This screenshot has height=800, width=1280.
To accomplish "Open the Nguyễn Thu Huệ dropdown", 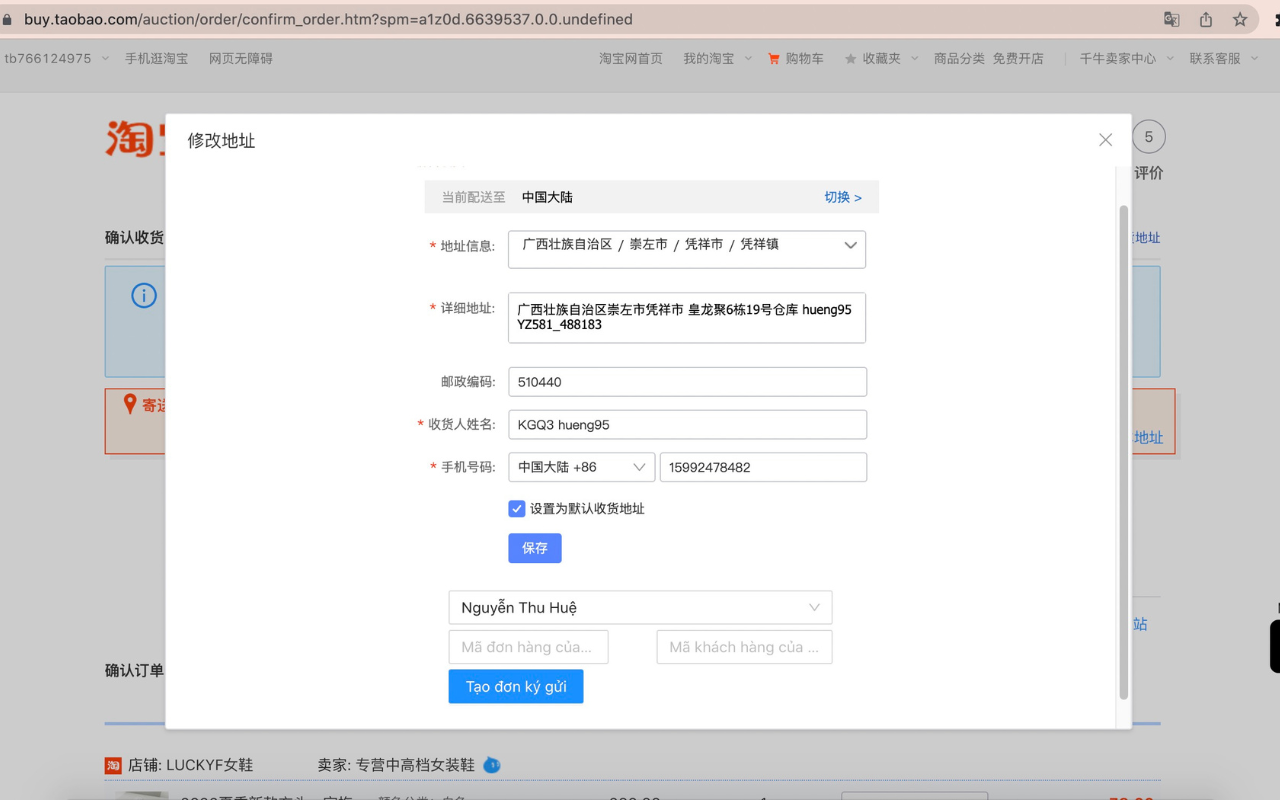I will [640, 607].
